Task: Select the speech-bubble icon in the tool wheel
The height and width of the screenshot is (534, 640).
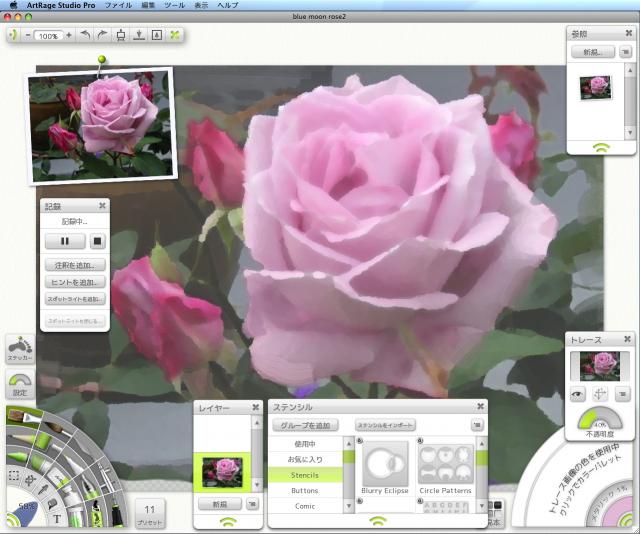Action: (x=52, y=503)
